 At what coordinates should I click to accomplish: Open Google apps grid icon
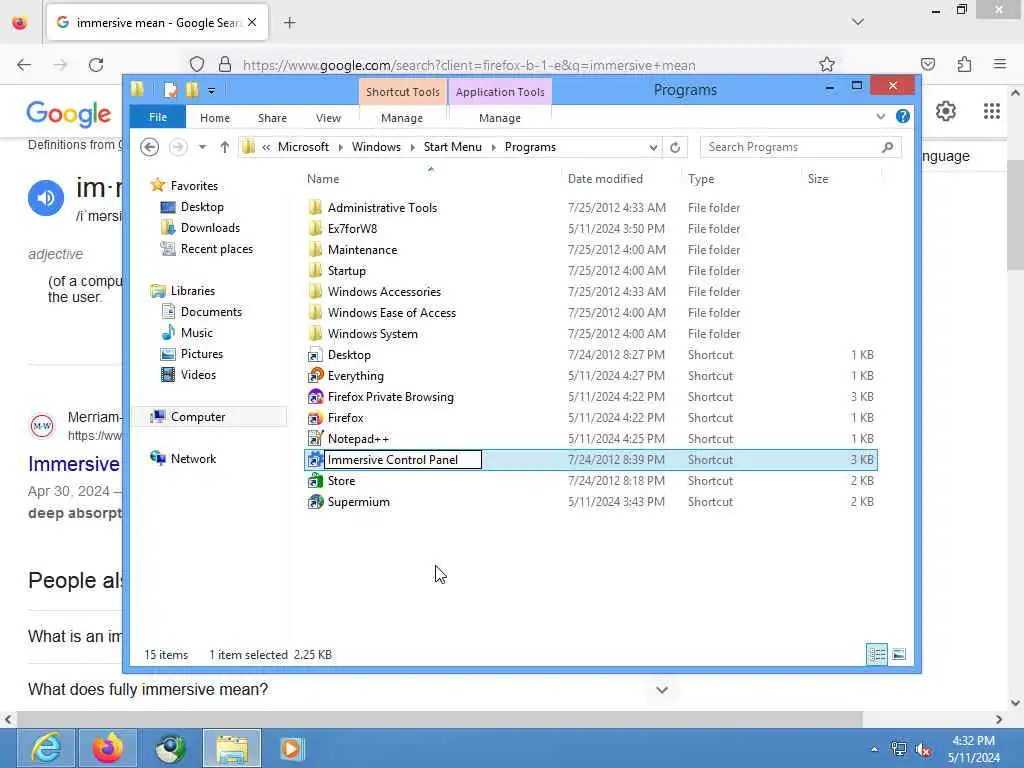coord(991,112)
